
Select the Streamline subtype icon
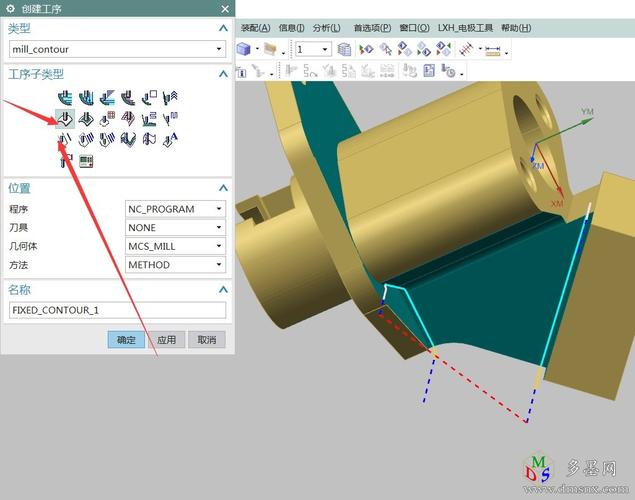[128, 119]
